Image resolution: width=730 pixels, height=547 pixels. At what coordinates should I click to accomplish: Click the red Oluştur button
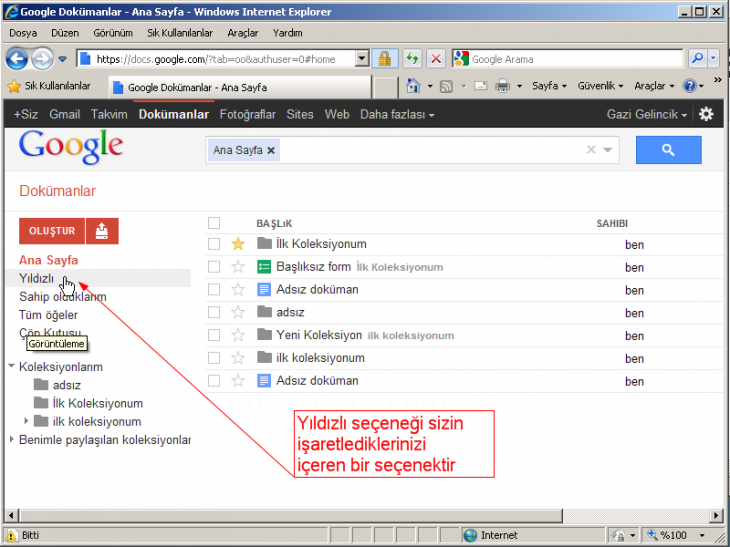coord(52,231)
